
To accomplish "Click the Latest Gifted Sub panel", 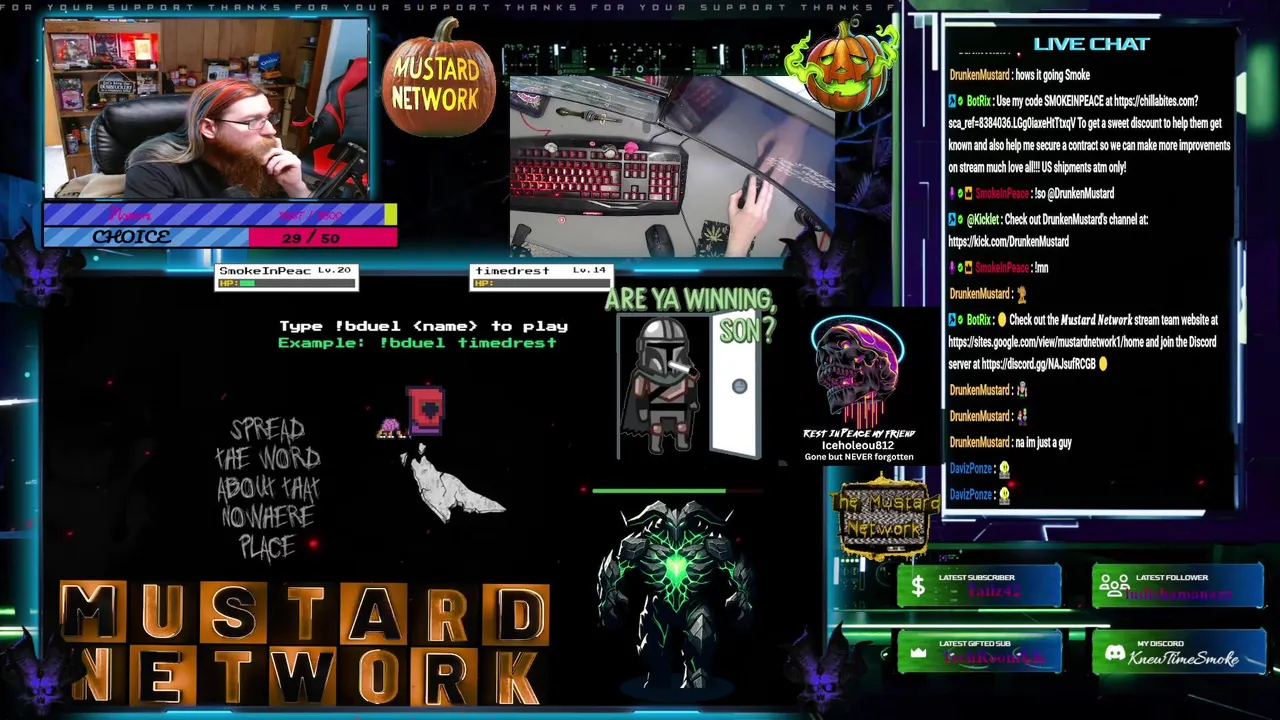I will (x=979, y=652).
